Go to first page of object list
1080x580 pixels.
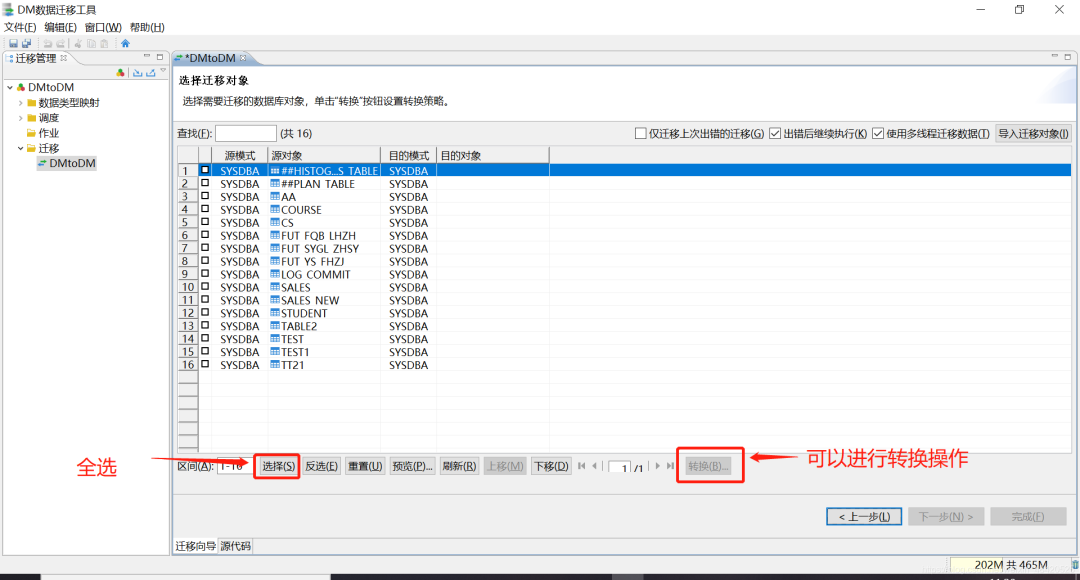tap(582, 466)
